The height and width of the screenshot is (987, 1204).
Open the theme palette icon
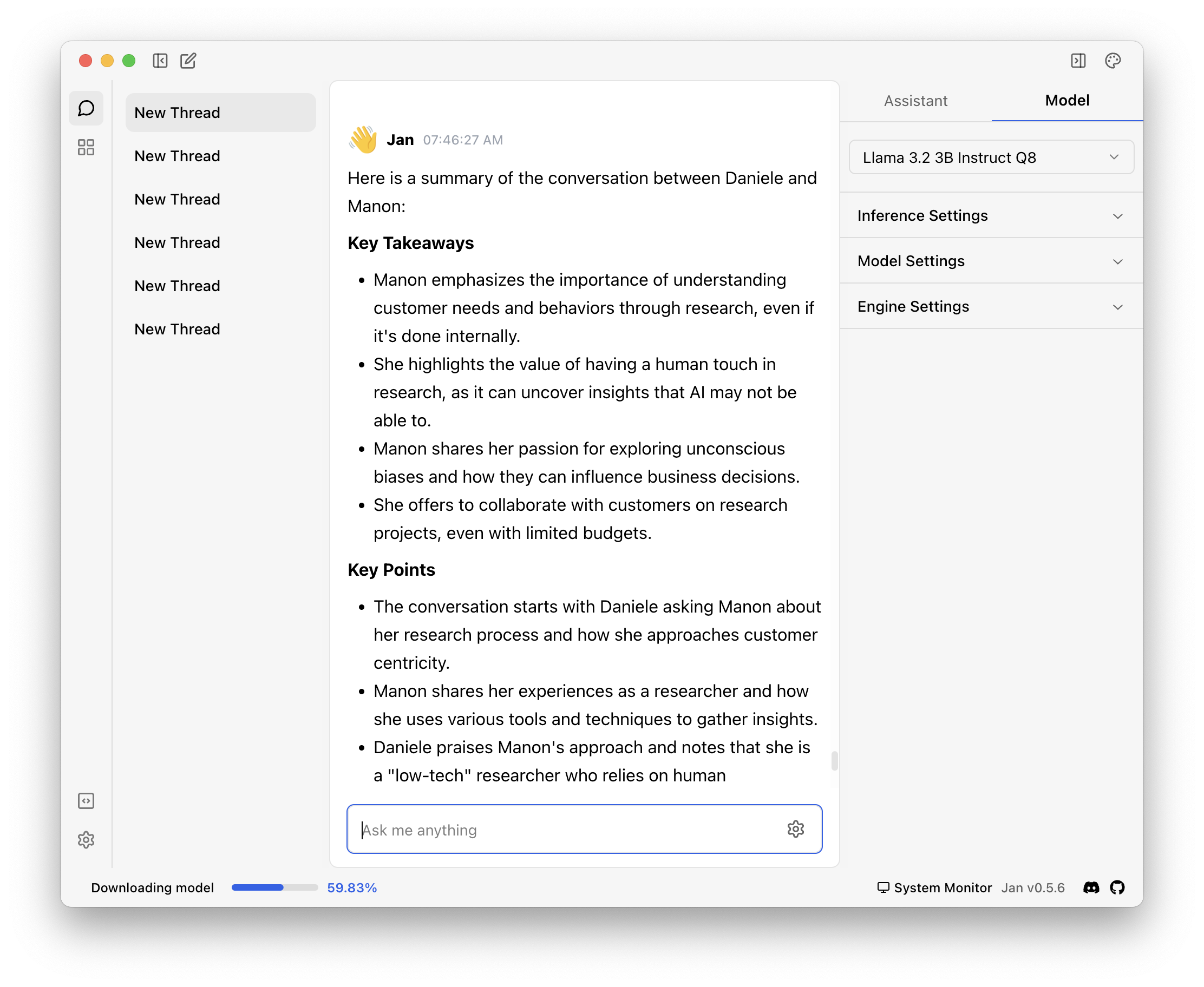coord(1113,61)
